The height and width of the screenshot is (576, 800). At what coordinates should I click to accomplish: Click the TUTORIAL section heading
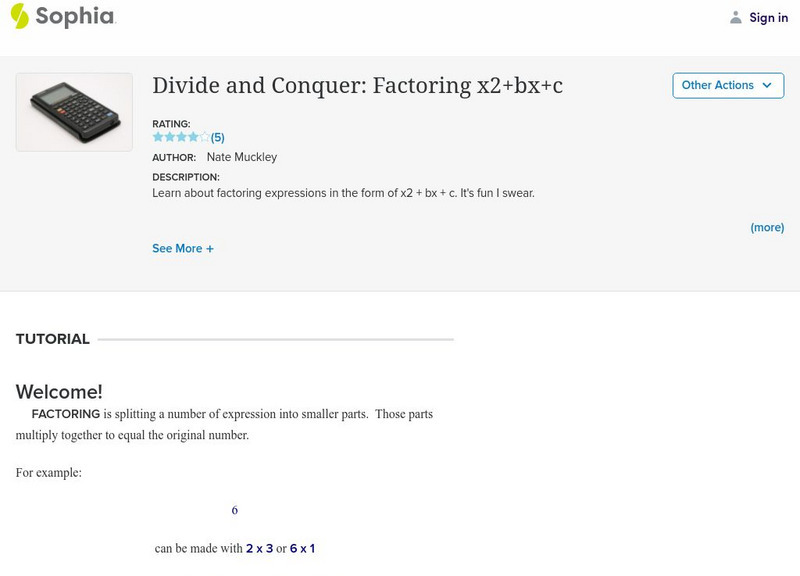pyautogui.click(x=53, y=339)
